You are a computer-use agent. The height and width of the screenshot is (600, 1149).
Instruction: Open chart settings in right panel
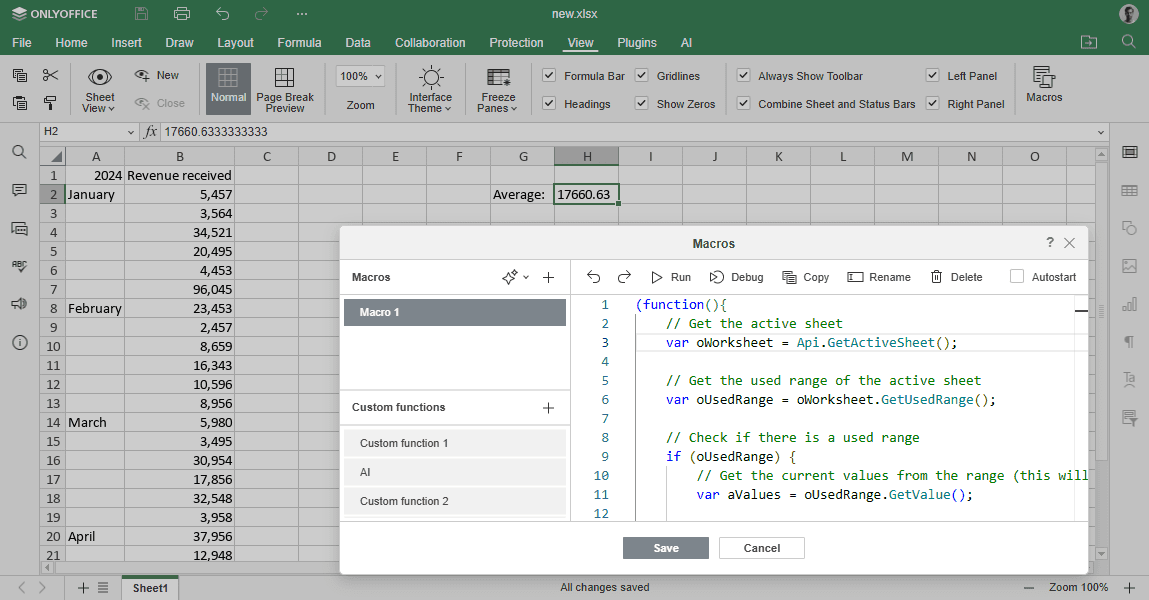point(1129,304)
